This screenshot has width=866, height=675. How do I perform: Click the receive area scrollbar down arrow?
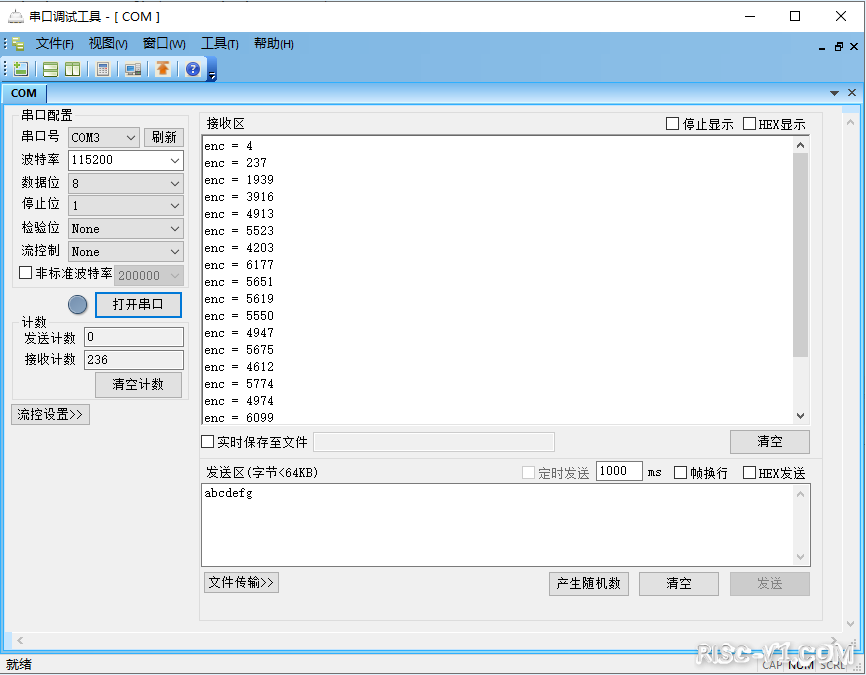coord(800,415)
